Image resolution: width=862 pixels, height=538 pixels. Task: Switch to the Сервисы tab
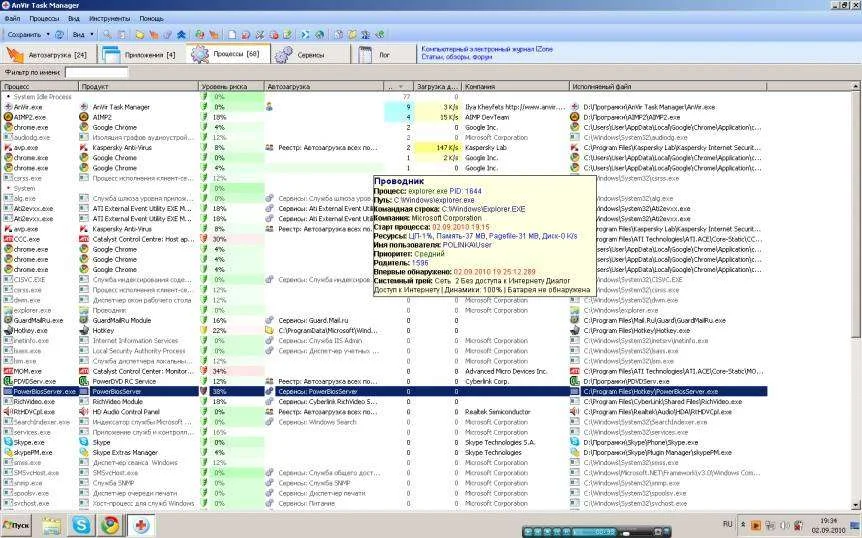(311, 55)
